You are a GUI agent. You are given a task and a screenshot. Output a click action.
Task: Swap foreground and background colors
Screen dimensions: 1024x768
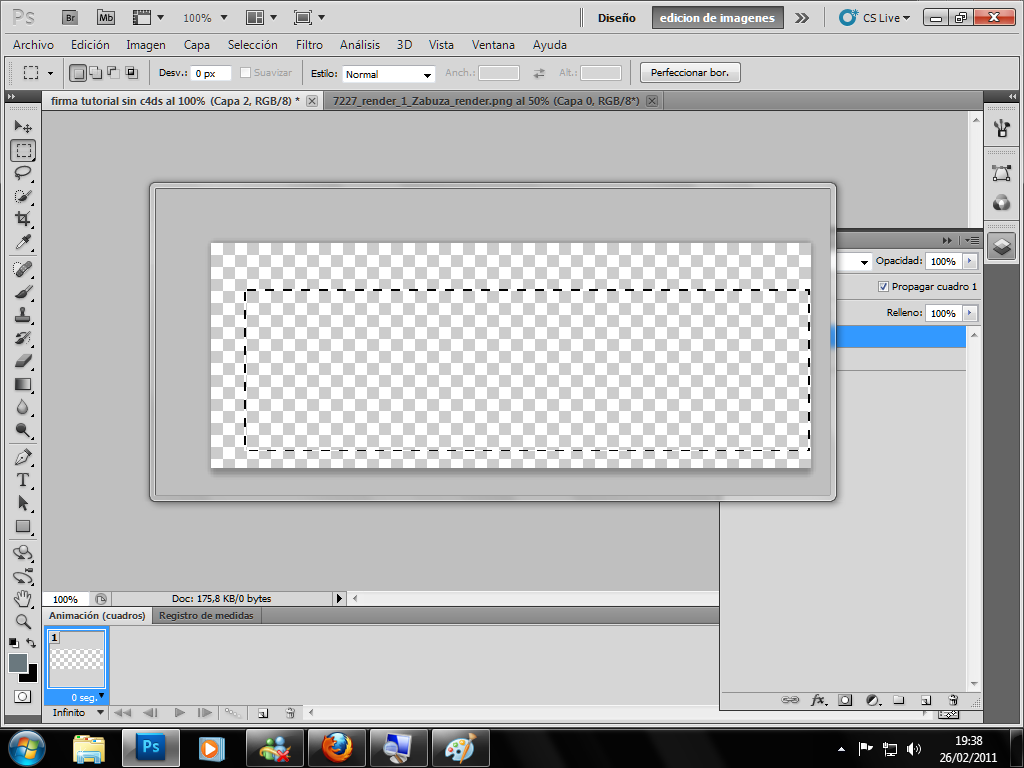coord(31,643)
